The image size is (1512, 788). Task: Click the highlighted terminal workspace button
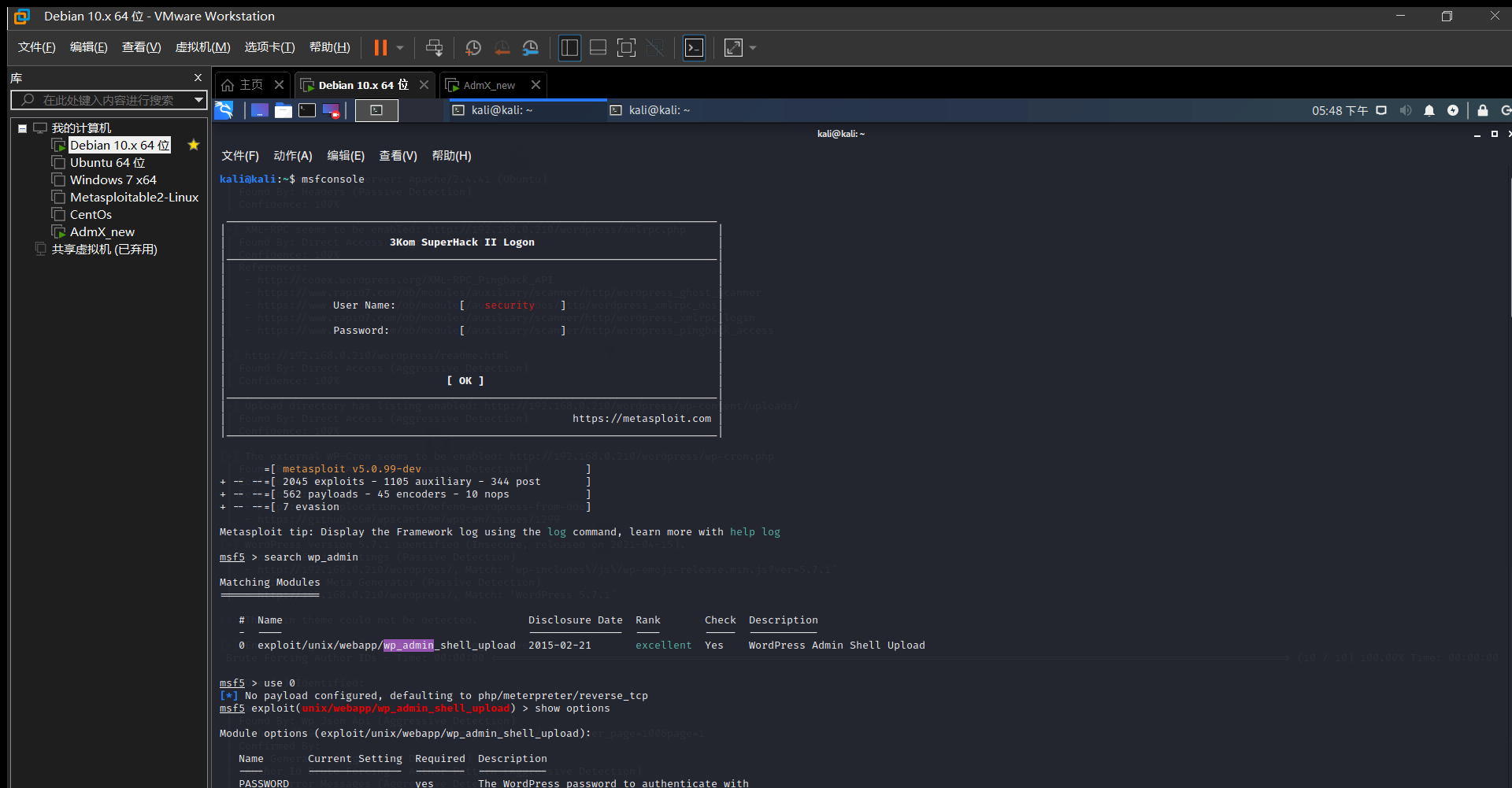pos(376,110)
